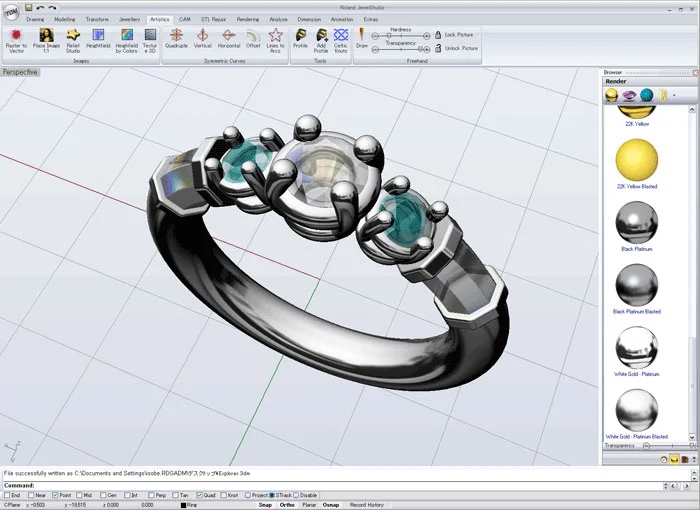The image size is (700, 510).
Task: Click the highlighted render icon at browser bottom
Action: tap(674, 459)
